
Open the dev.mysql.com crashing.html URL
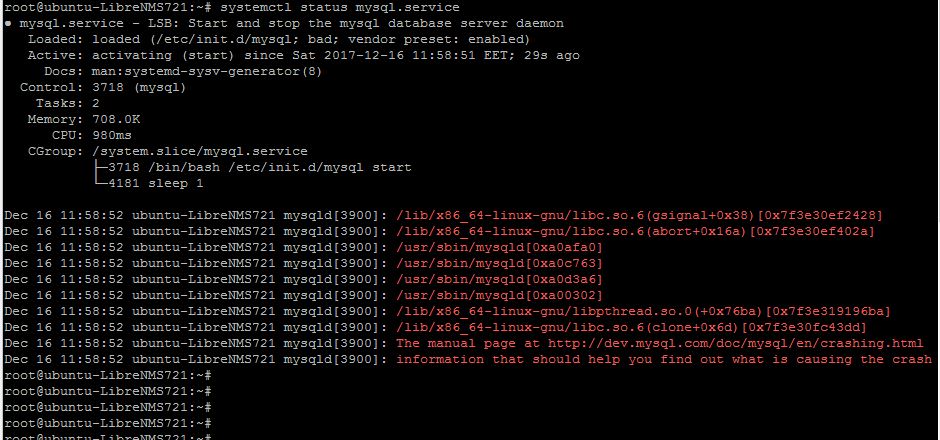click(x=736, y=343)
